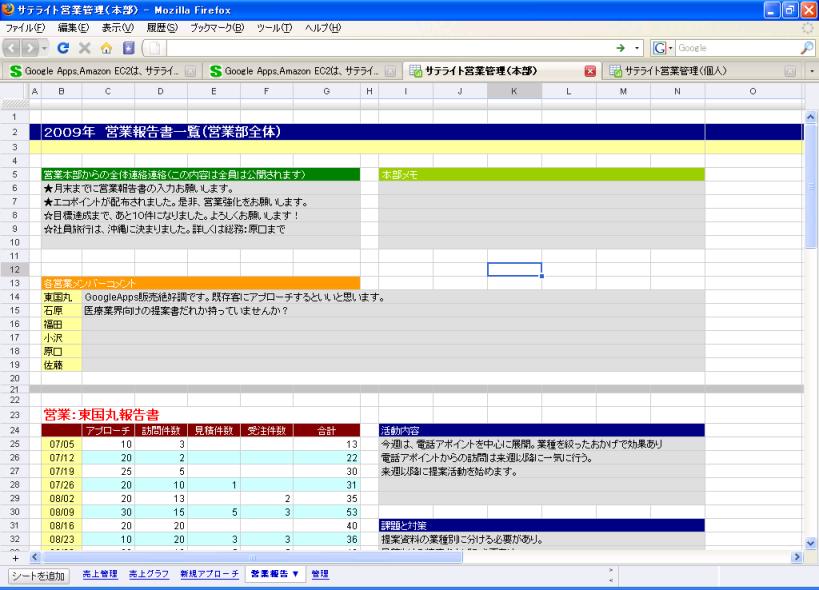Open the 新規アプローチ sheet link

(209, 575)
